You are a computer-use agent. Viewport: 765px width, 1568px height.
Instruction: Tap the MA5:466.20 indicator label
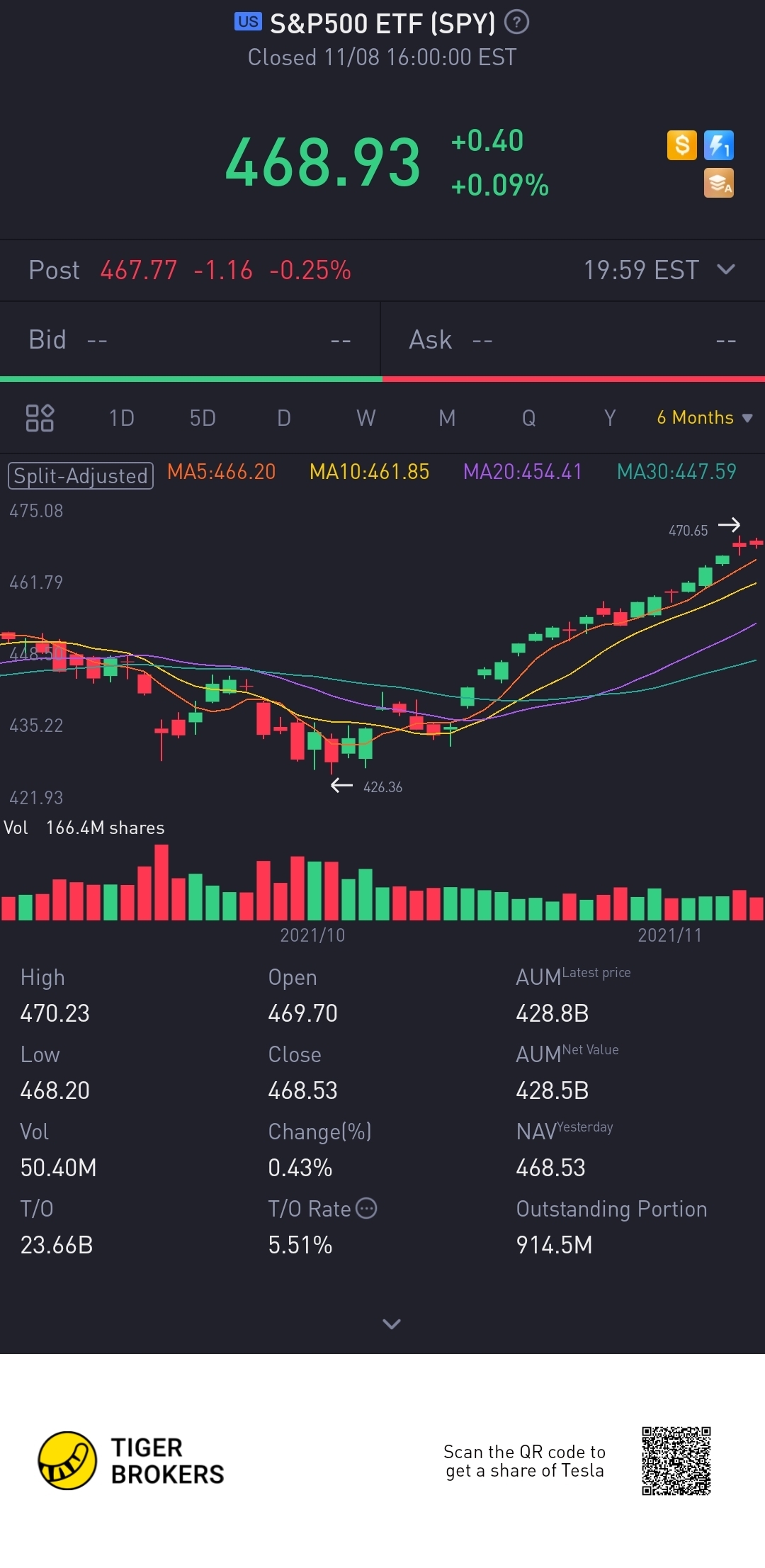[221, 472]
